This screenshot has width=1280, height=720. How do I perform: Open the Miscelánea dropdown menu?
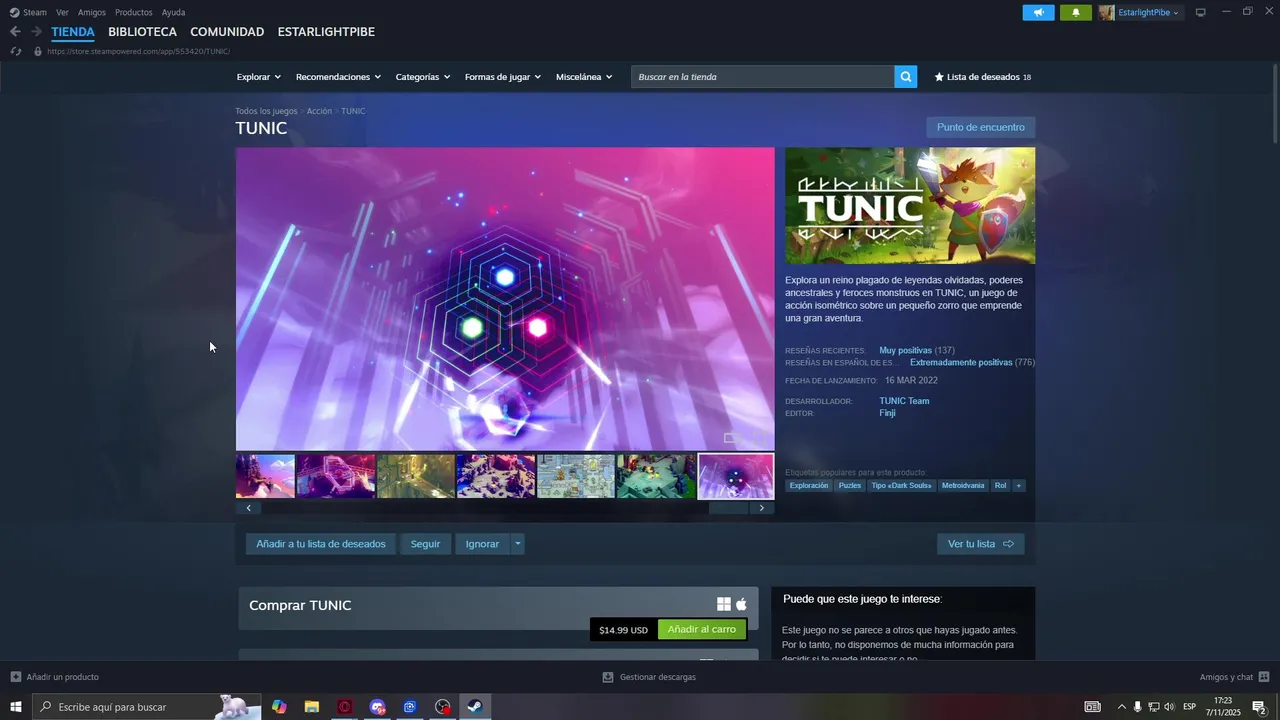(584, 77)
